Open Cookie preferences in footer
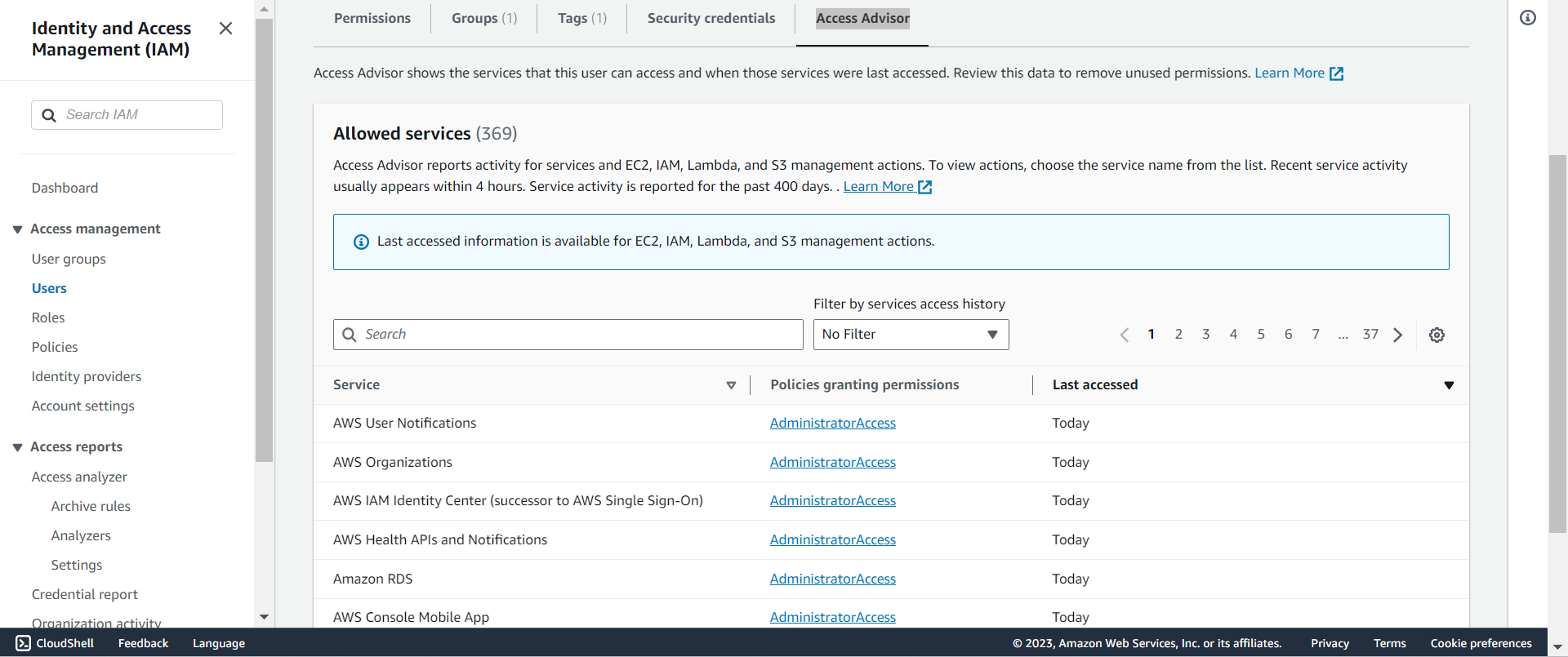The image size is (1568, 657). pyautogui.click(x=1481, y=643)
